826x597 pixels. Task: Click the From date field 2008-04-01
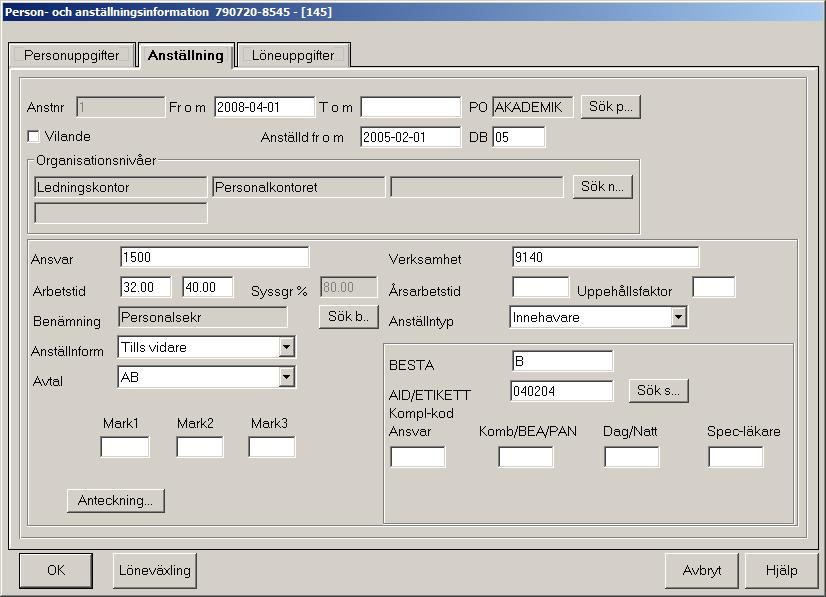click(x=264, y=107)
